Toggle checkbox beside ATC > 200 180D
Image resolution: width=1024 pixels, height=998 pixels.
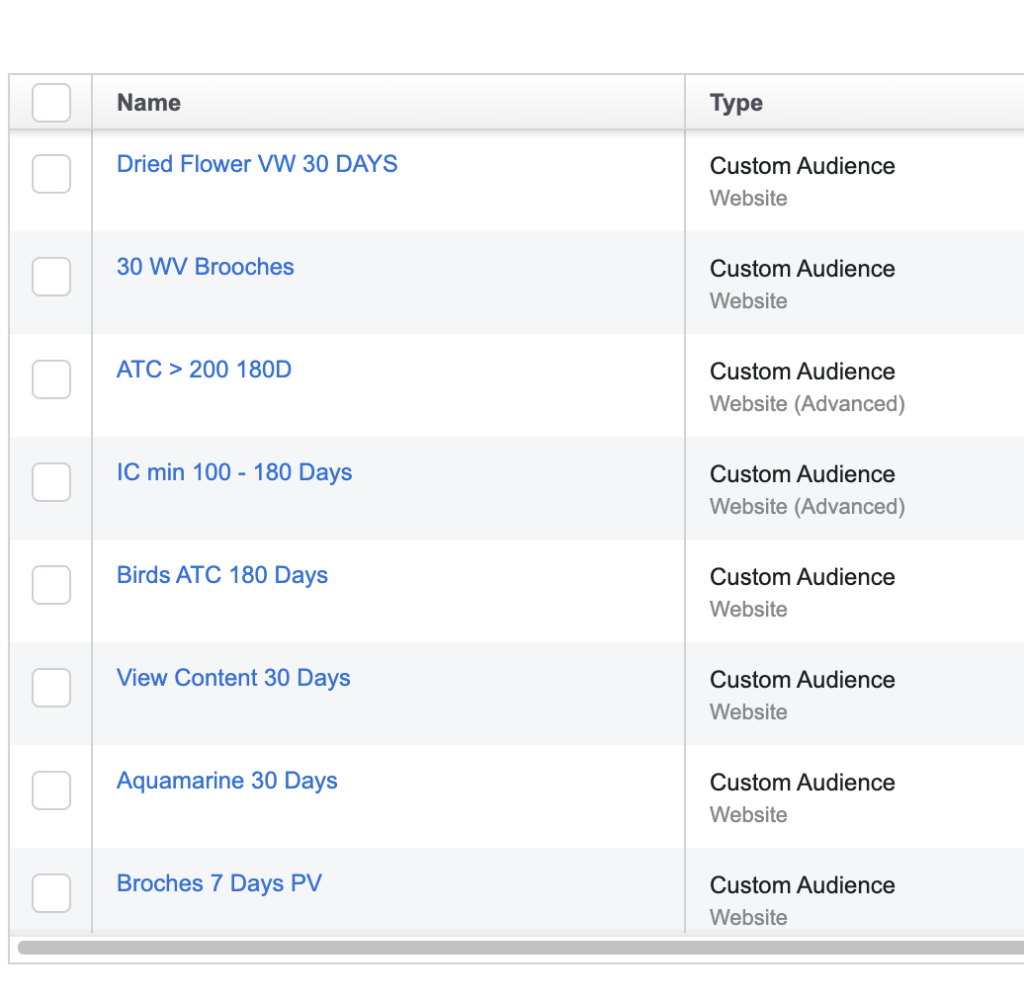(51, 380)
